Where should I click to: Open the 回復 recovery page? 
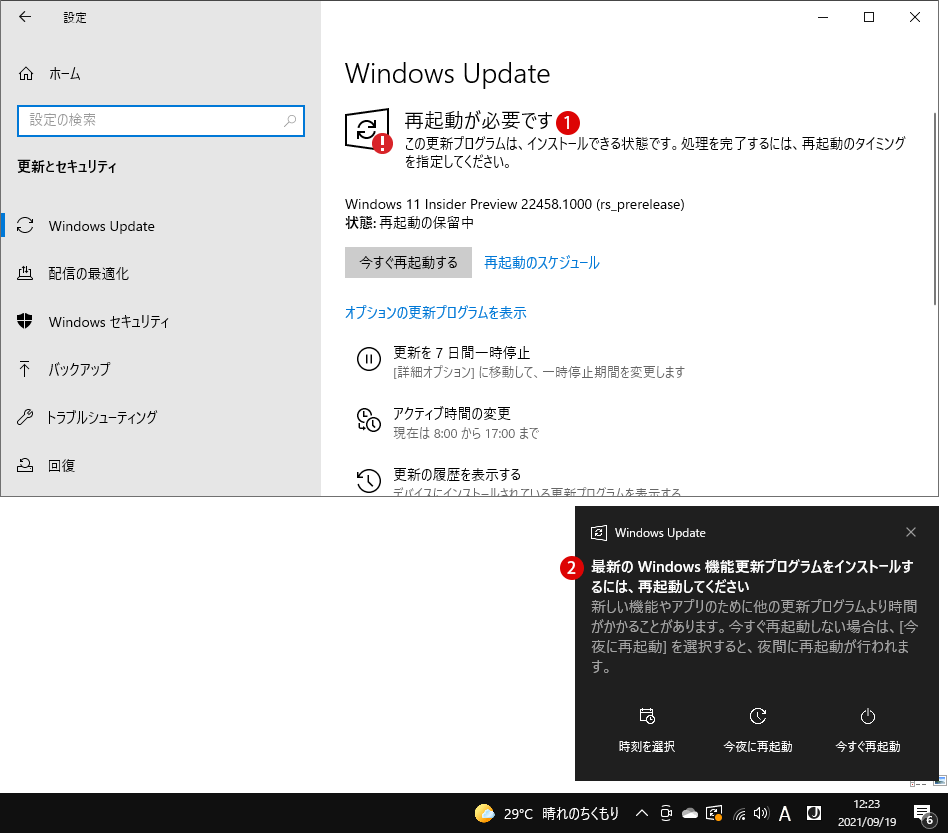pos(46,465)
